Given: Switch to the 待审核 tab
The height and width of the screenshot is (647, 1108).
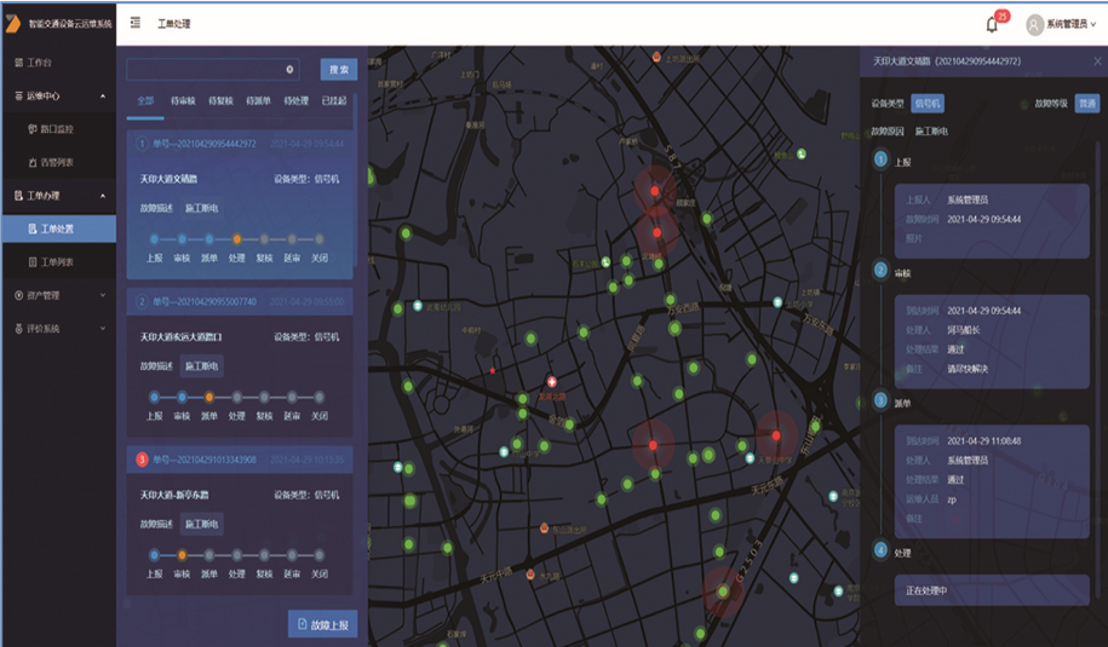Looking at the screenshot, I should tap(182, 101).
